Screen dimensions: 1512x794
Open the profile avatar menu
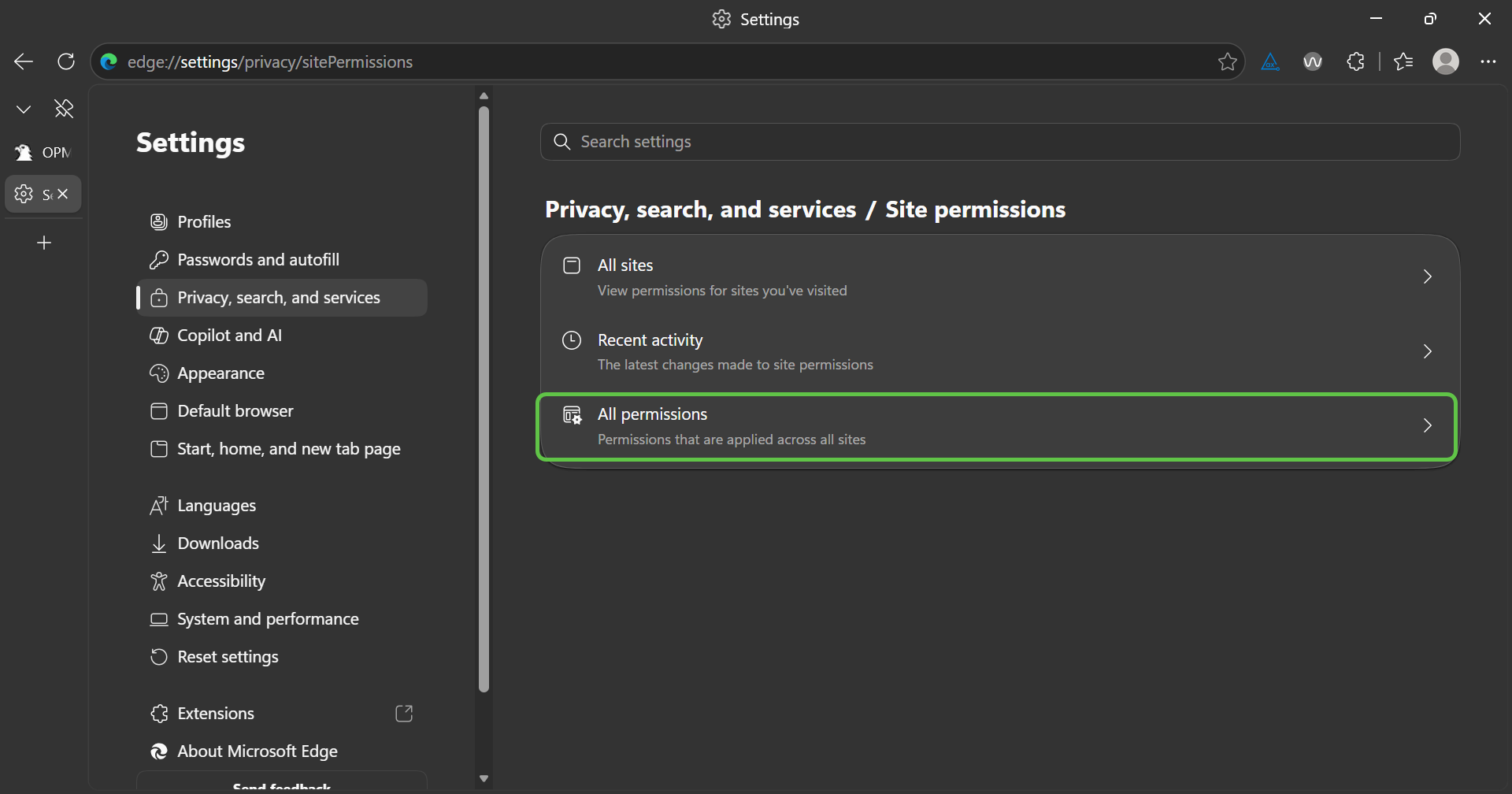tap(1446, 61)
